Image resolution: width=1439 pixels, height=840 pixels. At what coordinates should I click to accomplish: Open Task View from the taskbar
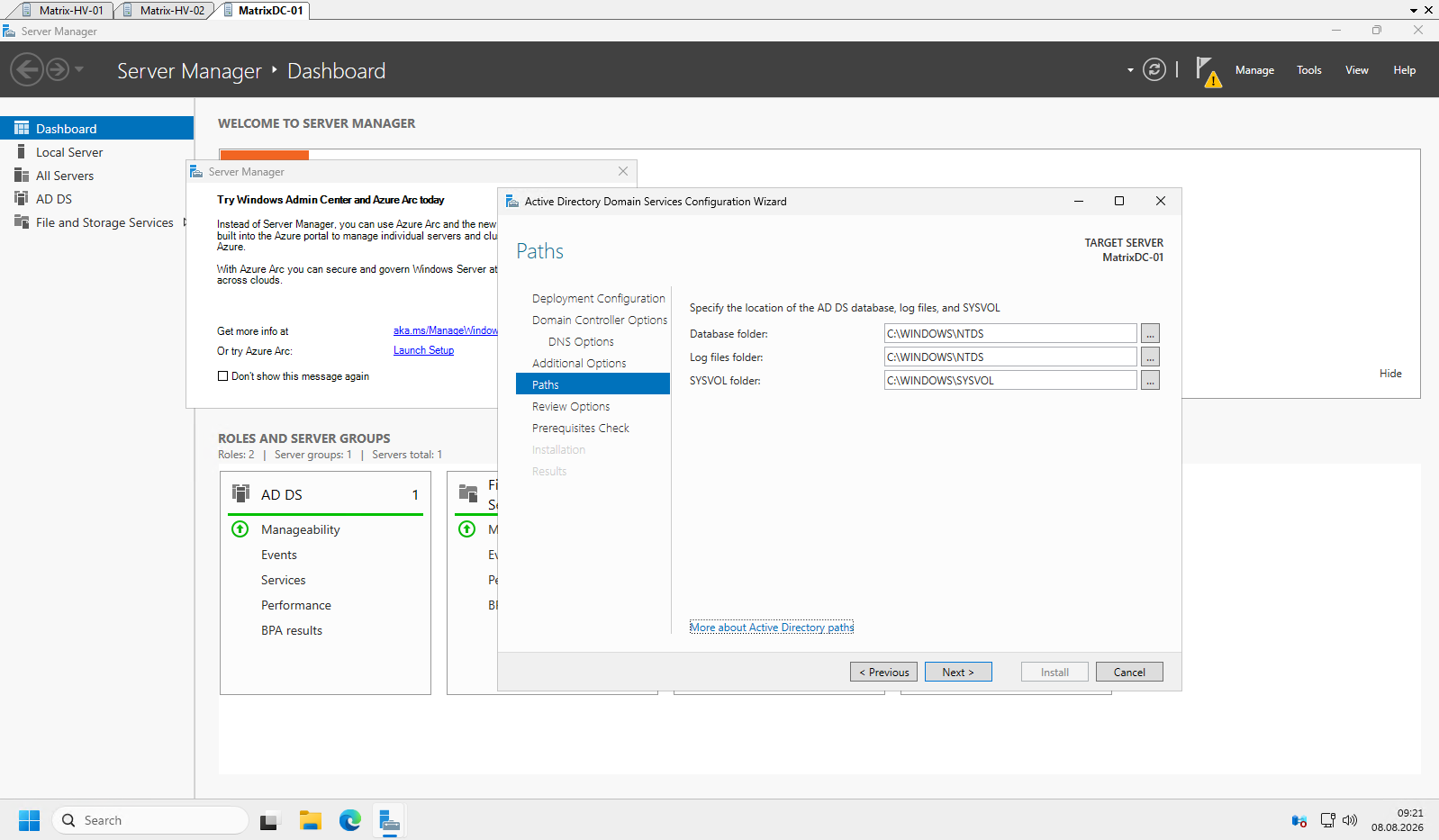(x=269, y=821)
